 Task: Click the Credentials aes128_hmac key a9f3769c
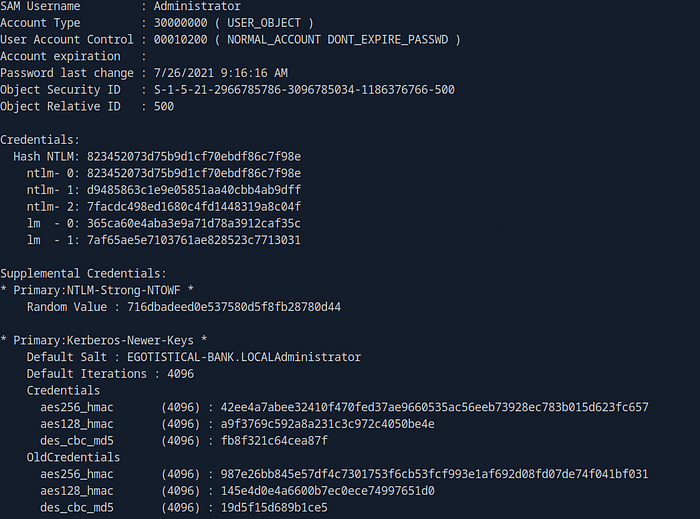pos(327,424)
